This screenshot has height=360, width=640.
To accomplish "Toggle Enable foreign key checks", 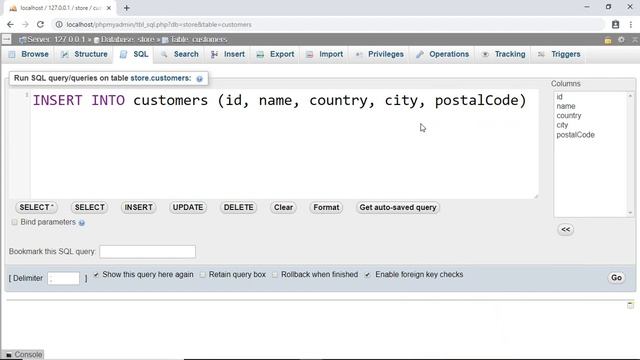I will 367,275.
